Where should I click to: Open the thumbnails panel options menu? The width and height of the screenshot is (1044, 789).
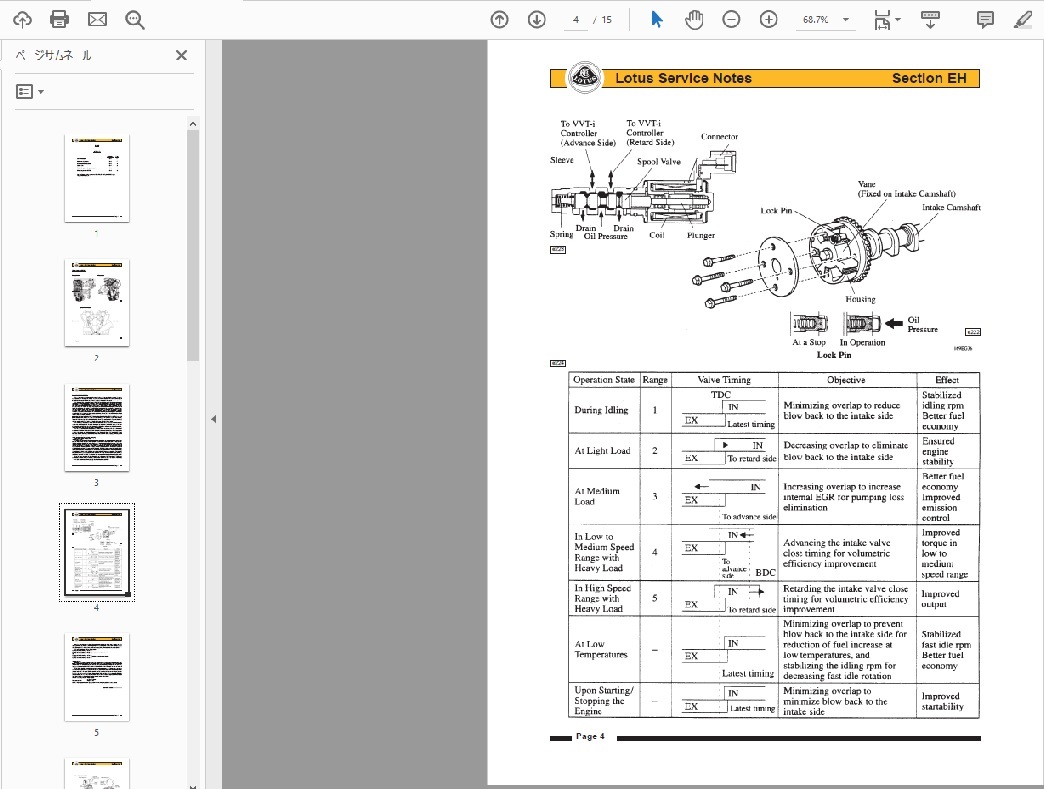coord(29,91)
